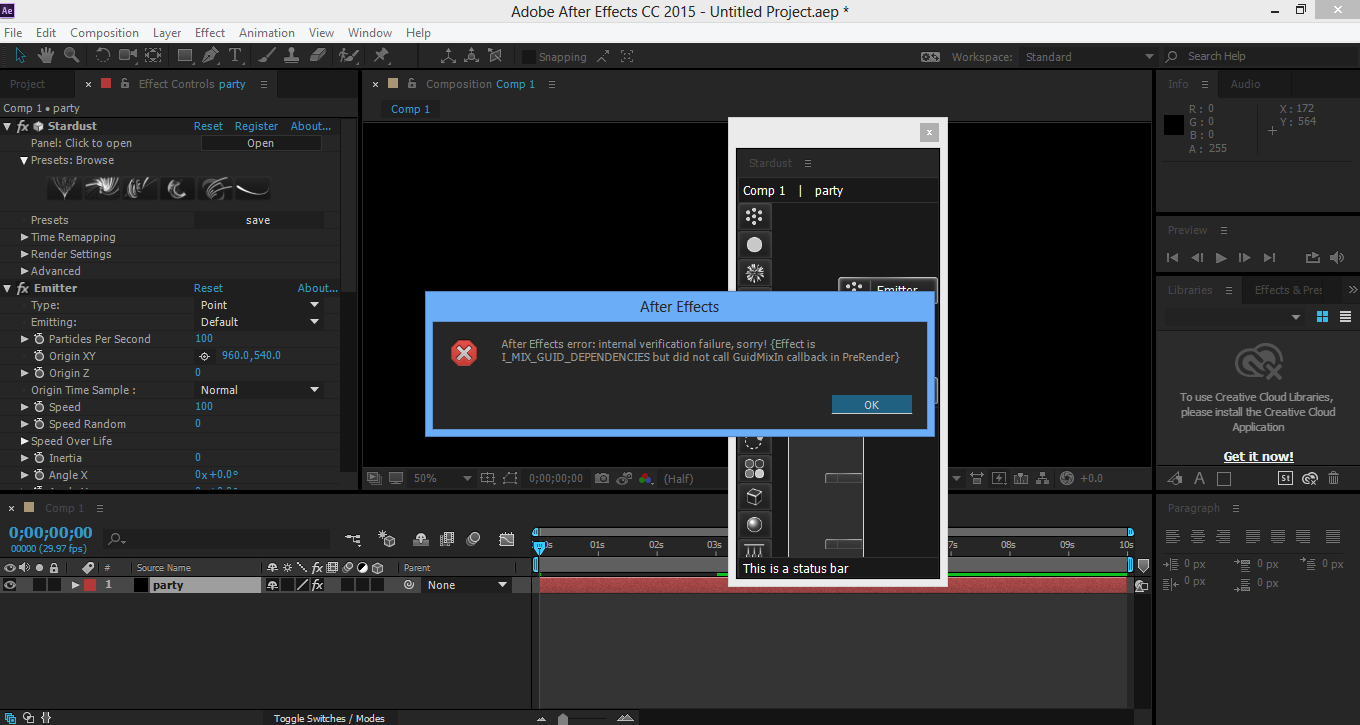Select the Eraser tool
This screenshot has width=1360, height=725.
click(x=318, y=56)
